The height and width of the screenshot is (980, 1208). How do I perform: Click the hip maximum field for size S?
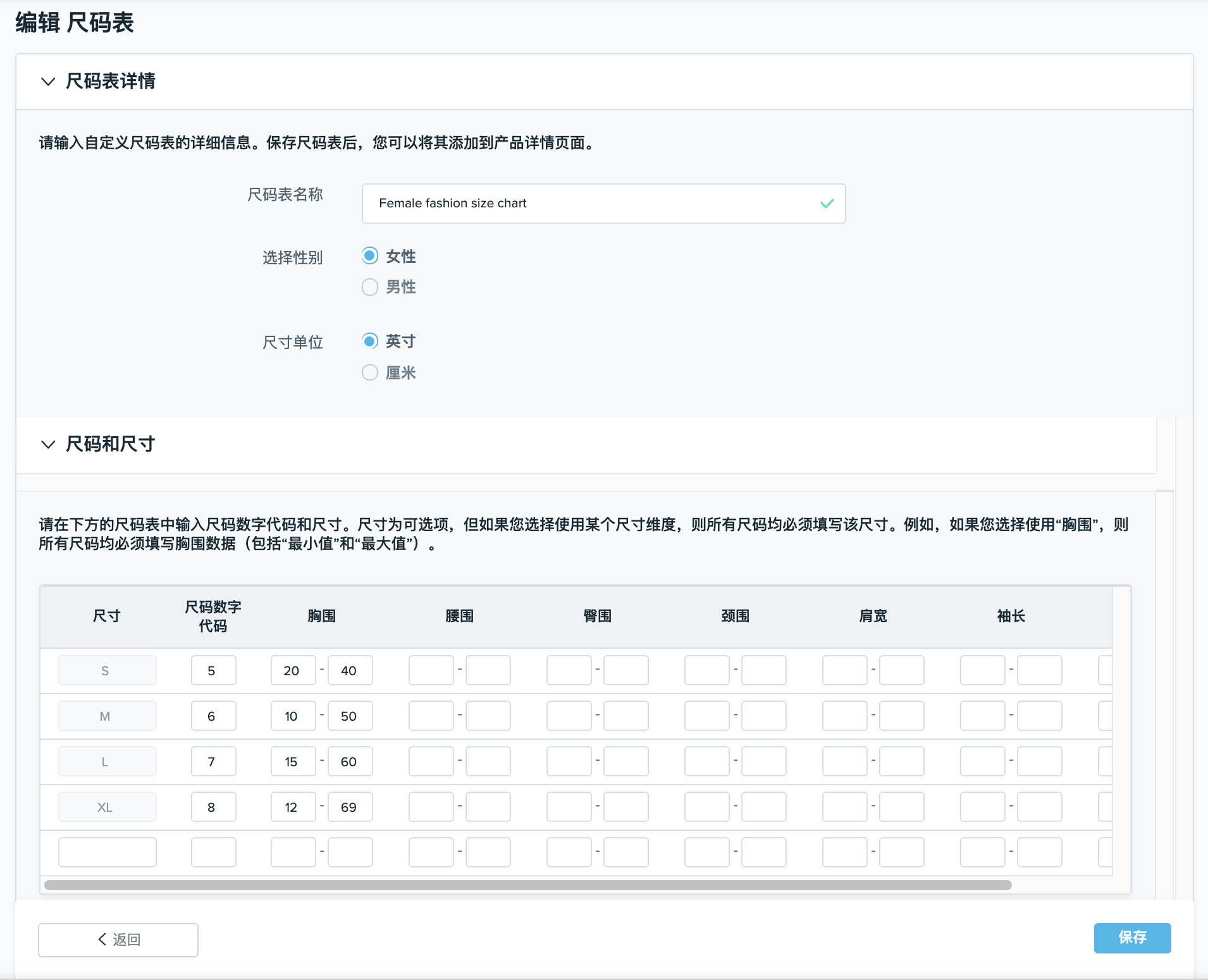click(626, 670)
